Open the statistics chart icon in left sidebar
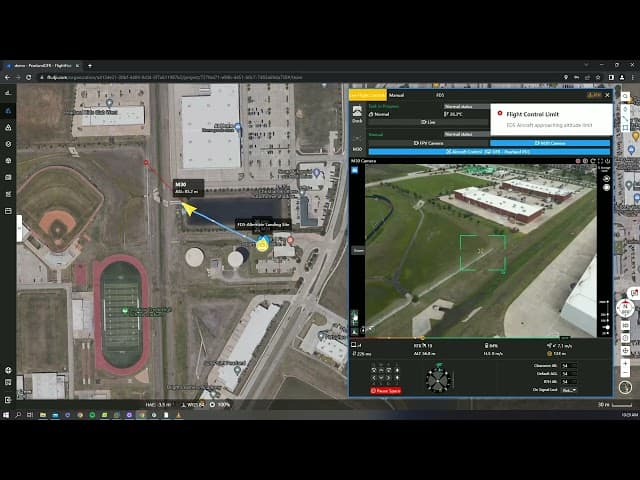This screenshot has height=480, width=640. coord(8,93)
